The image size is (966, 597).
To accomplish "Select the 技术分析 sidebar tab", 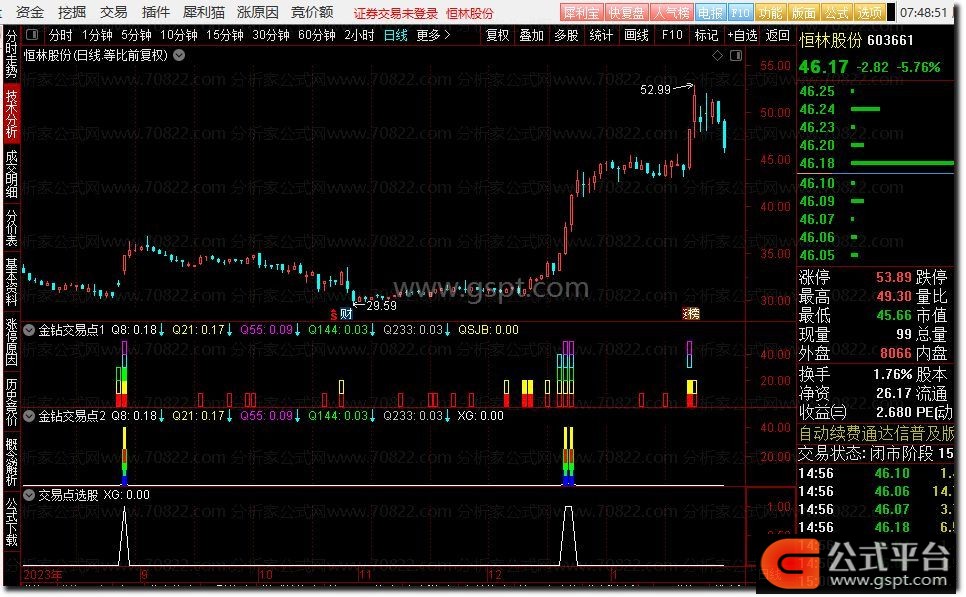I will click(12, 114).
